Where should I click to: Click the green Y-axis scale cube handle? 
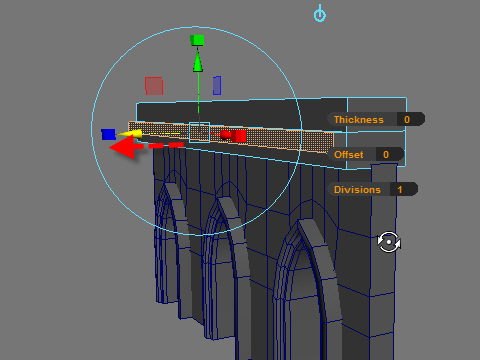point(197,40)
